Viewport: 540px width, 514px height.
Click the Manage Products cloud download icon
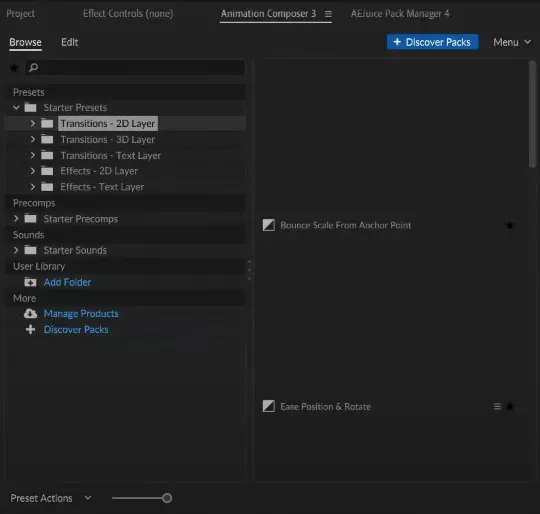[30, 314]
